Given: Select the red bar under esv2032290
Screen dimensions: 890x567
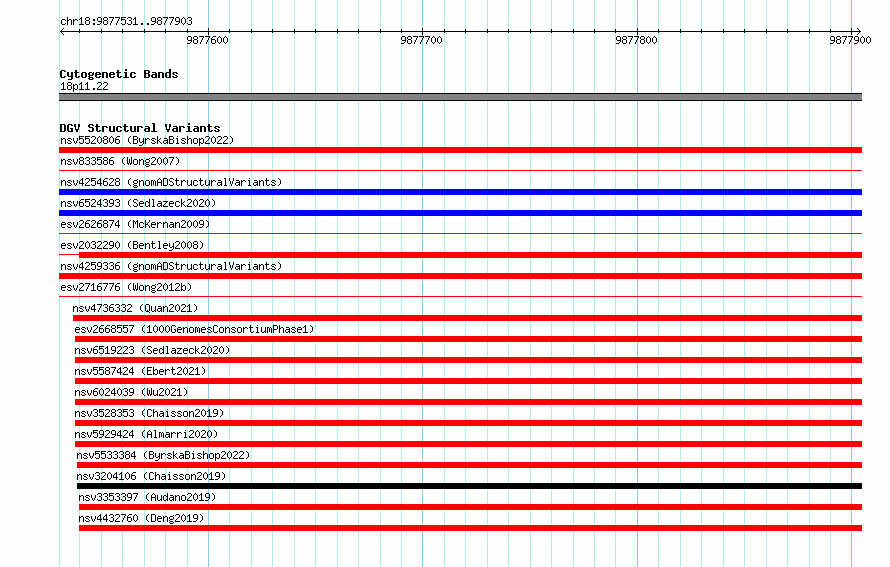Looking at the screenshot, I should (471, 255).
